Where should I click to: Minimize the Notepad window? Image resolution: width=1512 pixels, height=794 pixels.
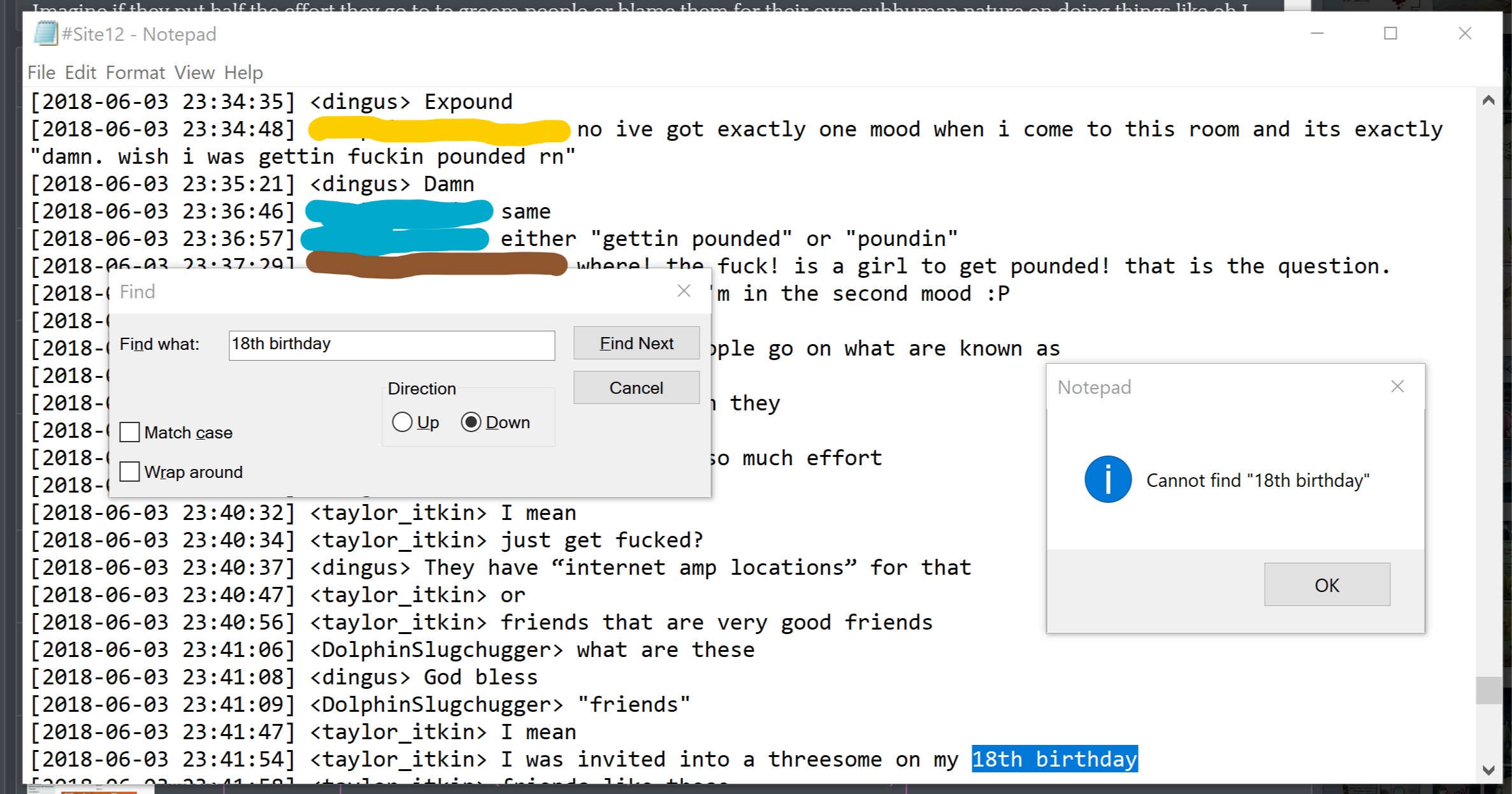tap(1317, 33)
